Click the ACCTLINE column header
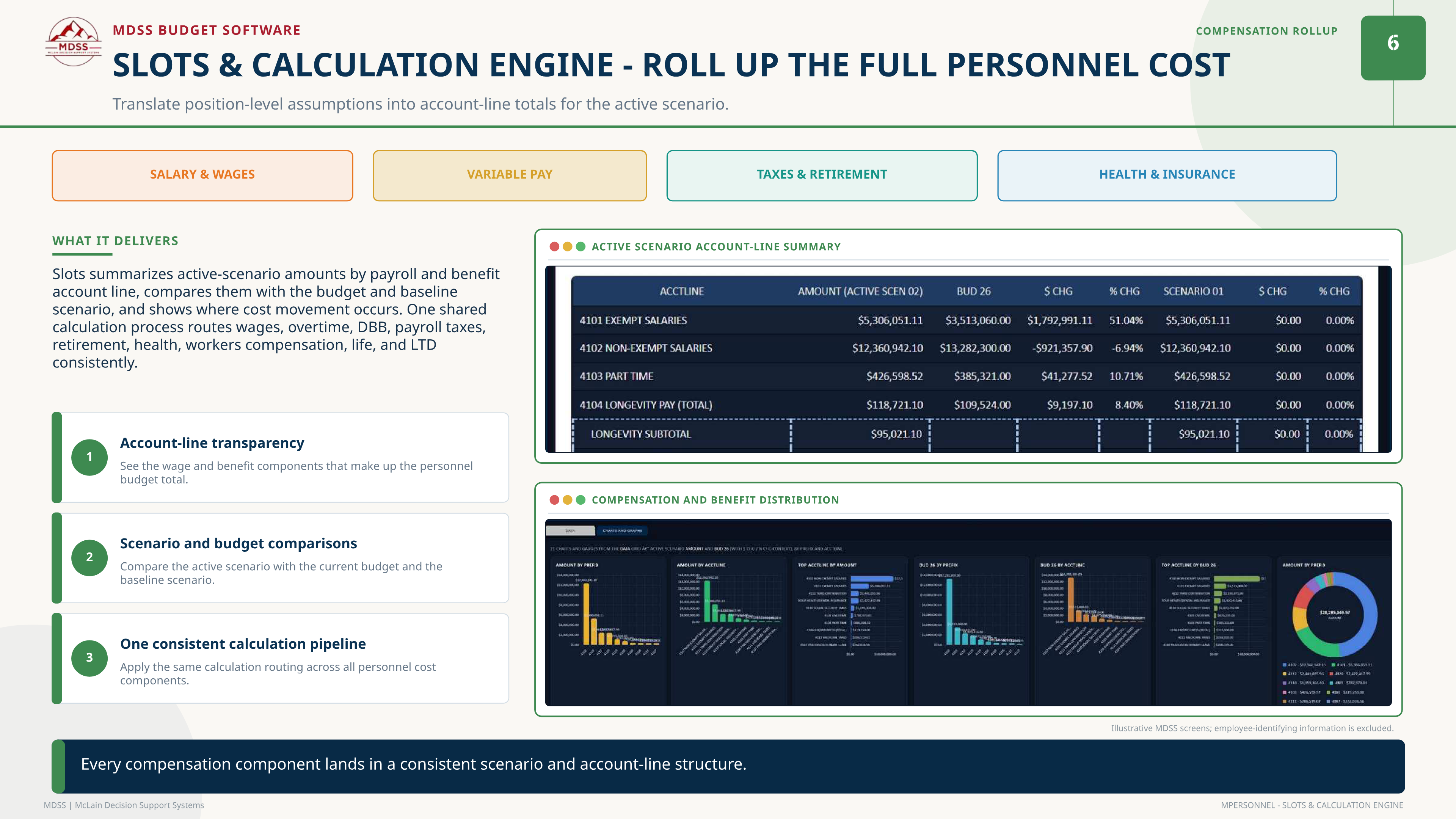Viewport: 1456px width, 819px height. pyautogui.click(x=681, y=291)
